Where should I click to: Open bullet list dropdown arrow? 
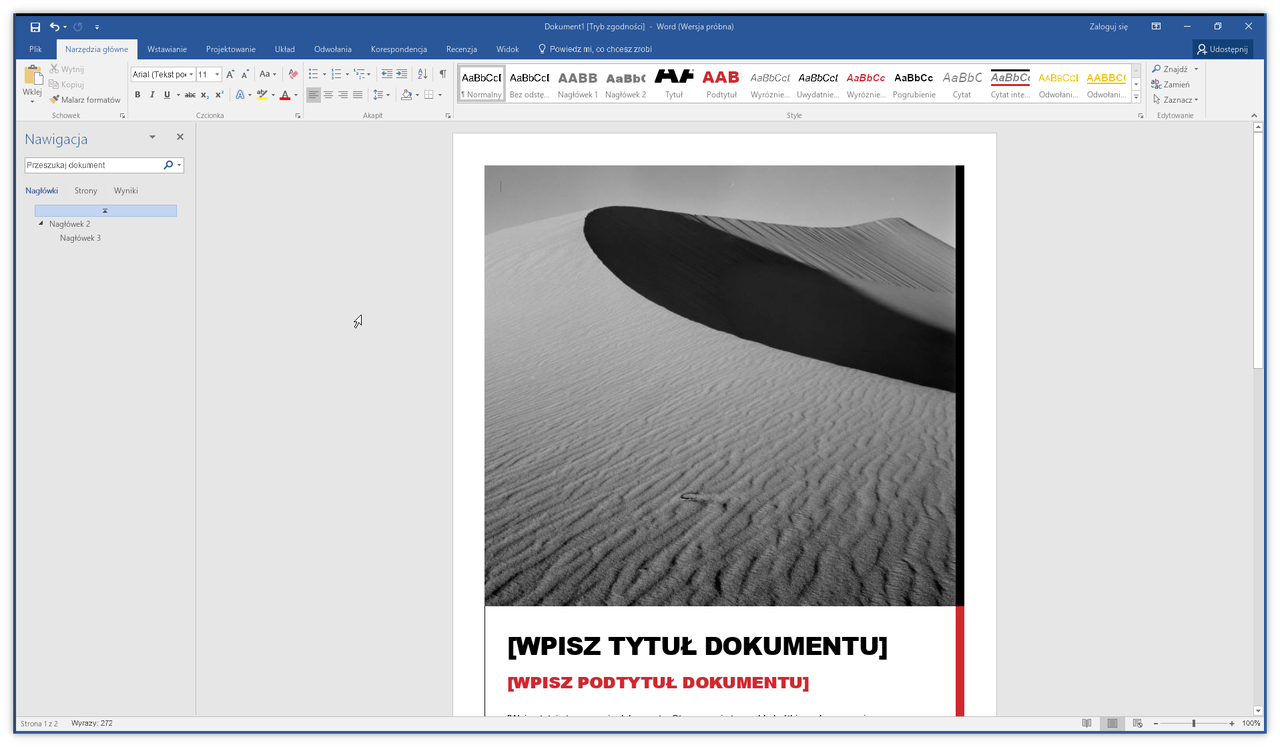(325, 74)
